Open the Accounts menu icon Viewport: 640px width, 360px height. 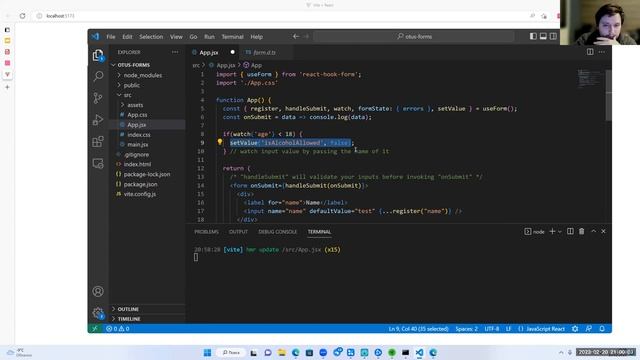click(x=98, y=291)
